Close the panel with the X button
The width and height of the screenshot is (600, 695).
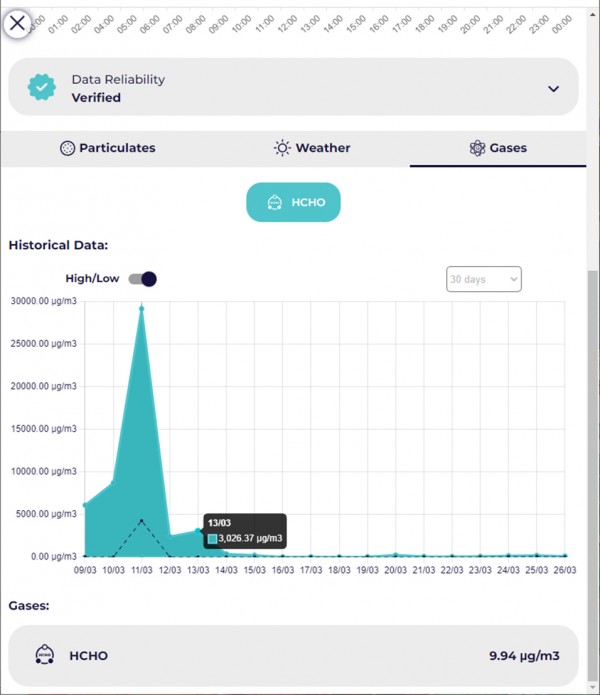[x=18, y=22]
